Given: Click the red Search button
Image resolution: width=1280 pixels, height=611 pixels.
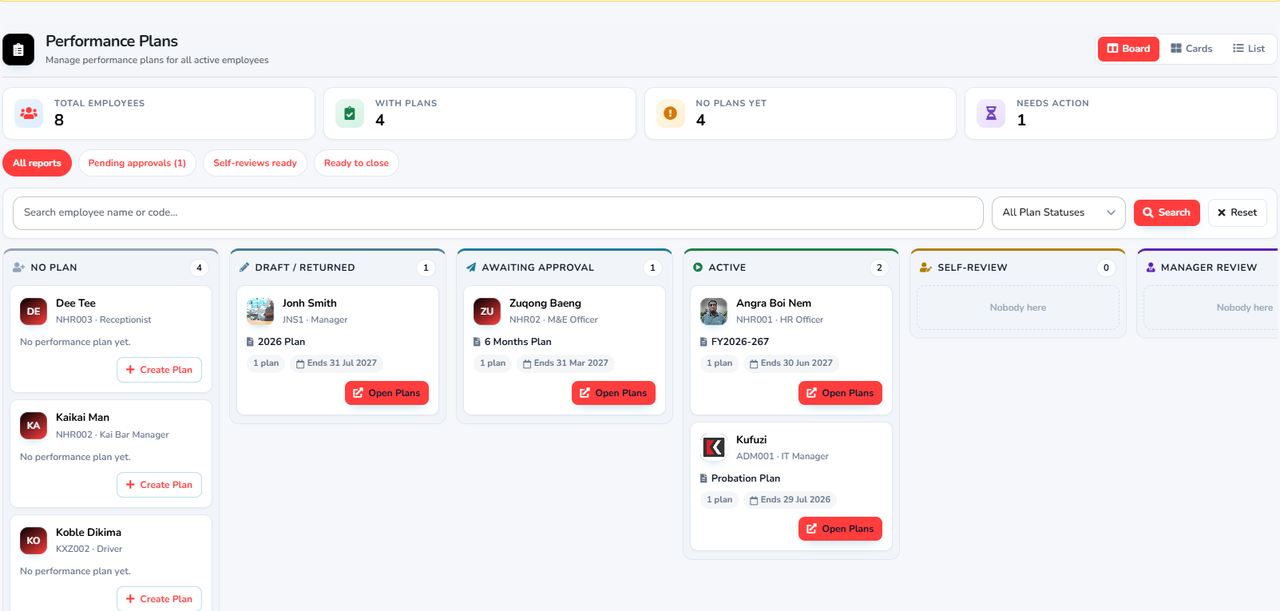Looking at the screenshot, I should pyautogui.click(x=1166, y=213).
